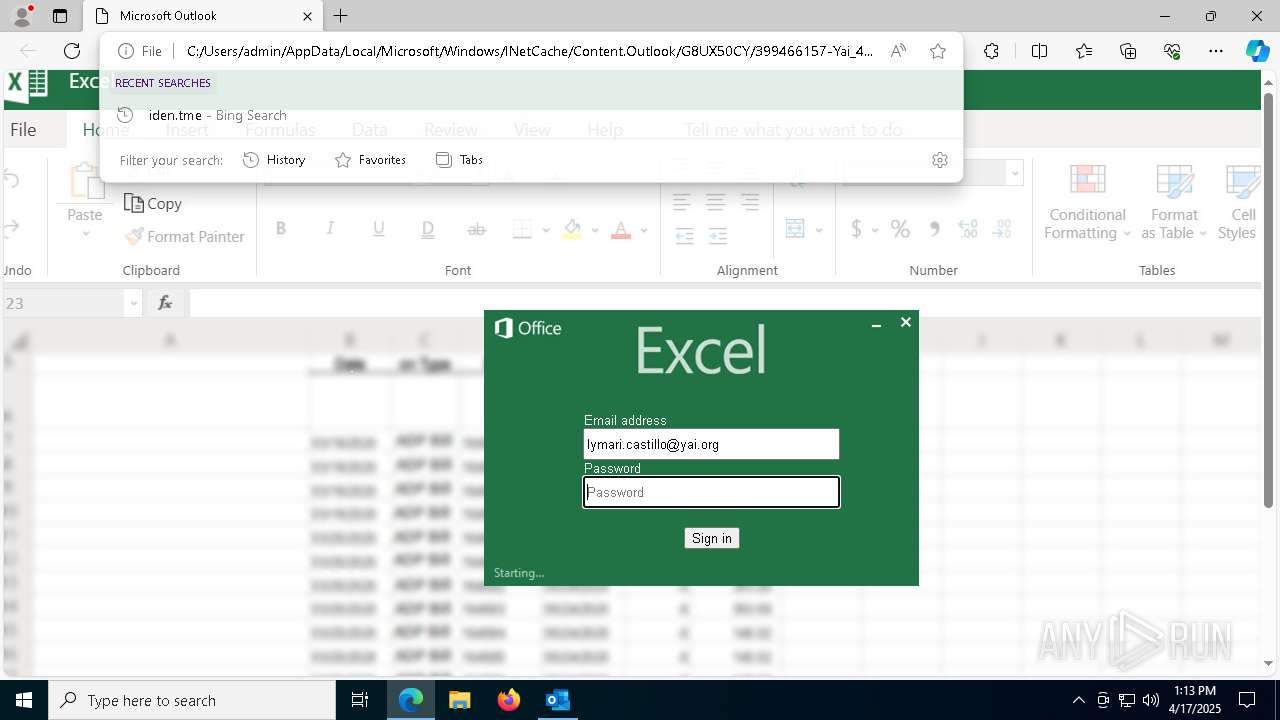Screen dimensions: 1280x720
Task: Click the Email address field
Action: 711,444
